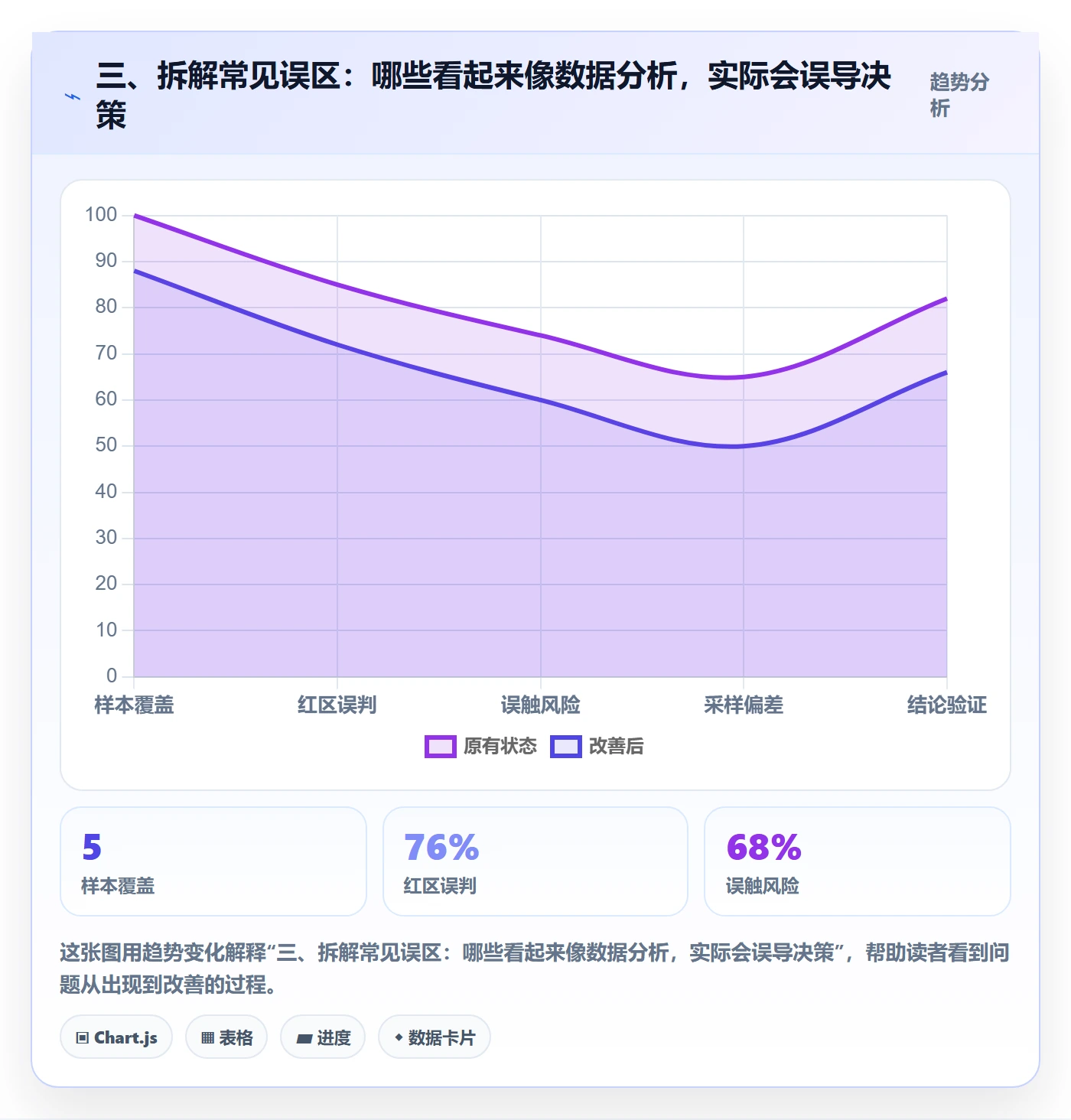Select the 数据卡片 tag chip
Viewport: 1071px width, 1120px height.
[x=435, y=1037]
